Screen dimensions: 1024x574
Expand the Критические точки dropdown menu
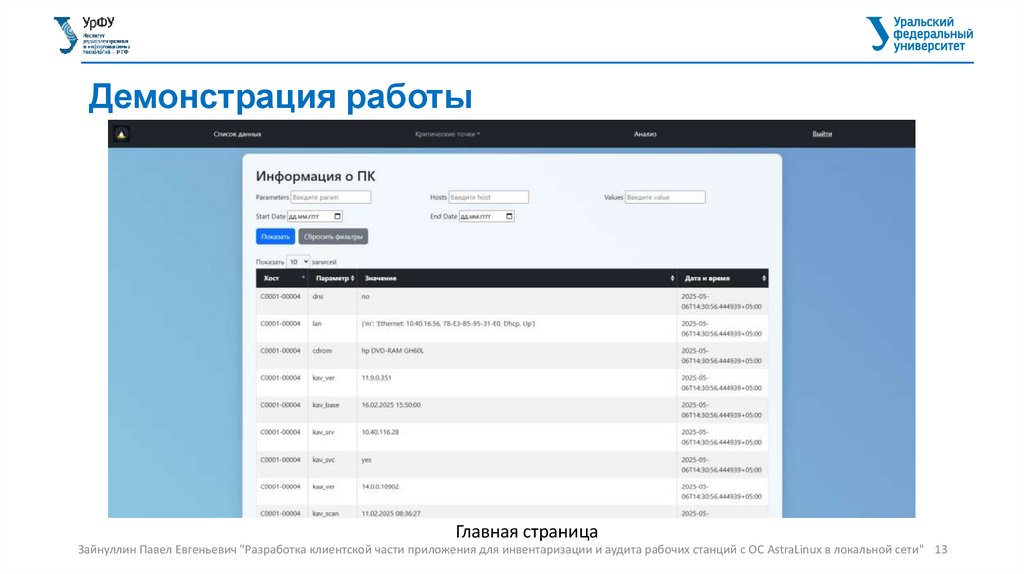[447, 134]
